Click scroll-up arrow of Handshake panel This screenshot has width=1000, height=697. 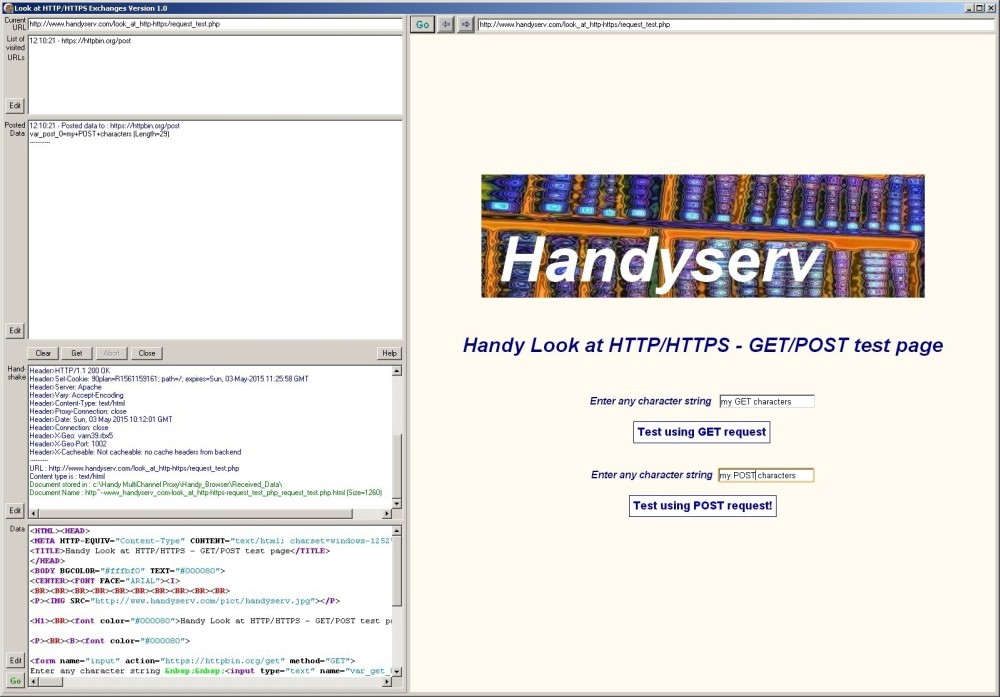click(397, 371)
